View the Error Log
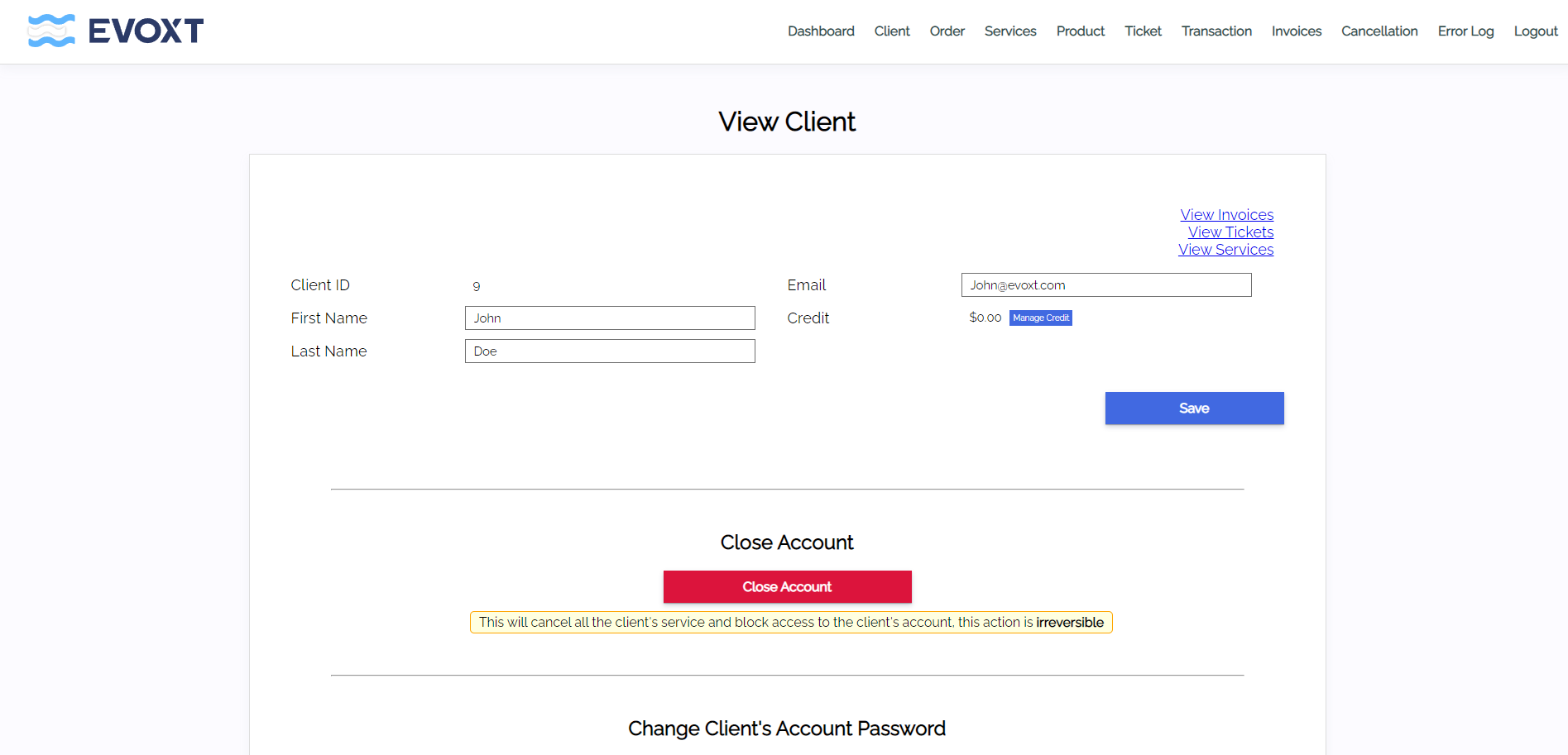The height and width of the screenshot is (755, 1568). [1465, 31]
